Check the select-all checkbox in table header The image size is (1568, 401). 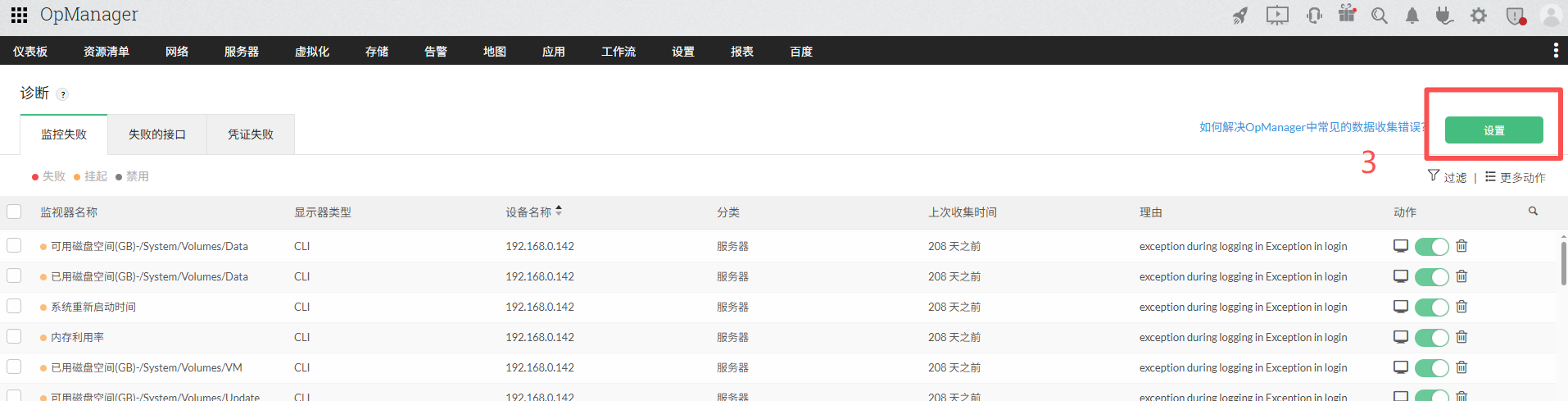14,212
